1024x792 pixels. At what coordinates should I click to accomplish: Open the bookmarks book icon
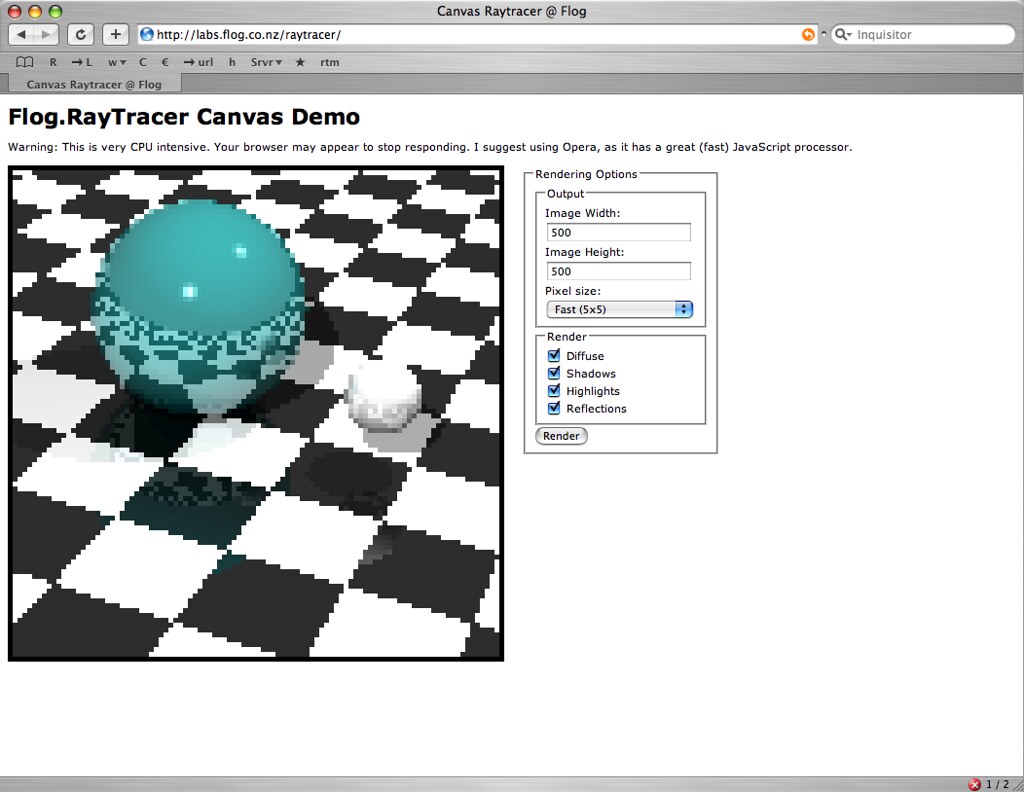(x=25, y=62)
